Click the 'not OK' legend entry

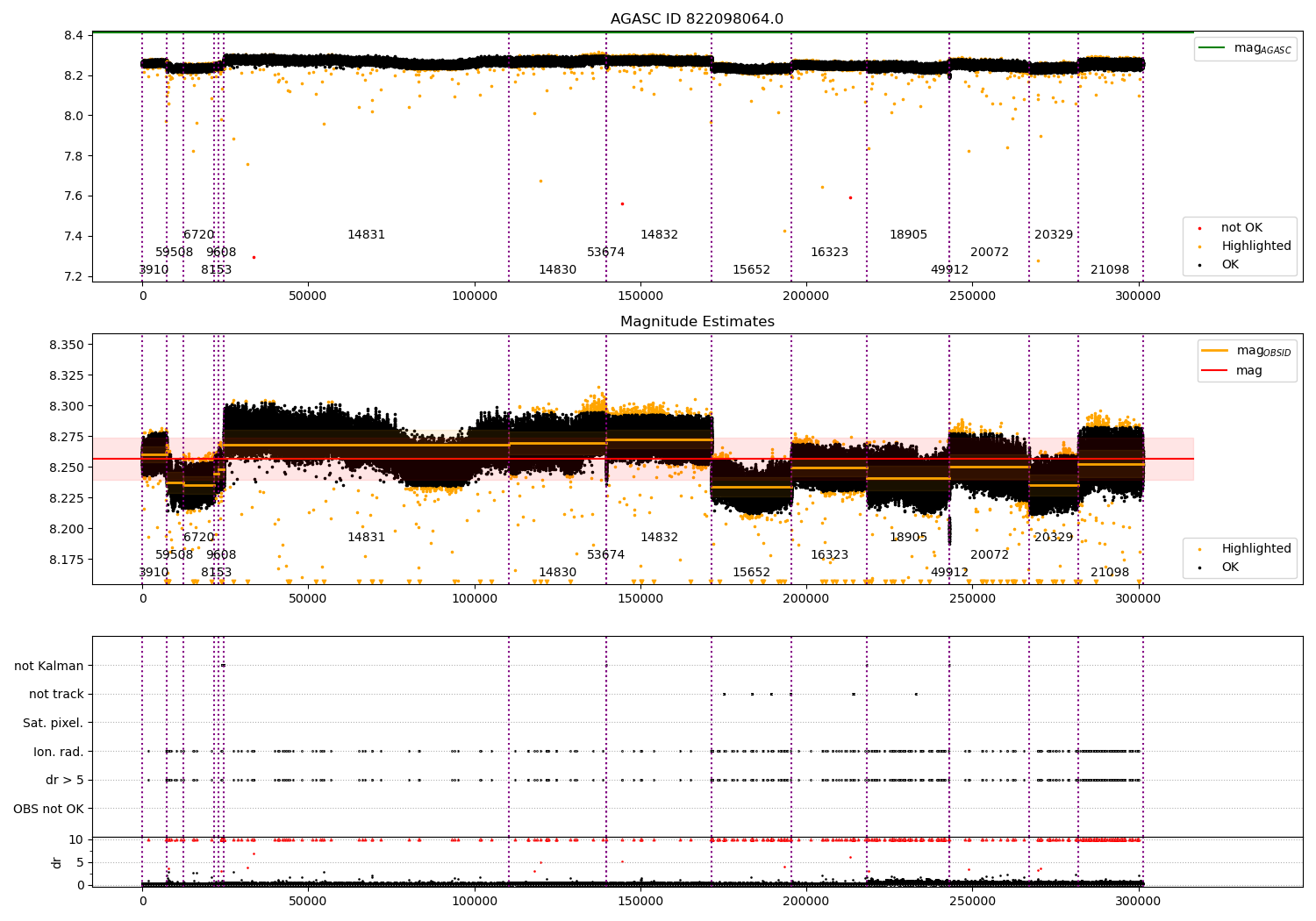coord(1241,228)
